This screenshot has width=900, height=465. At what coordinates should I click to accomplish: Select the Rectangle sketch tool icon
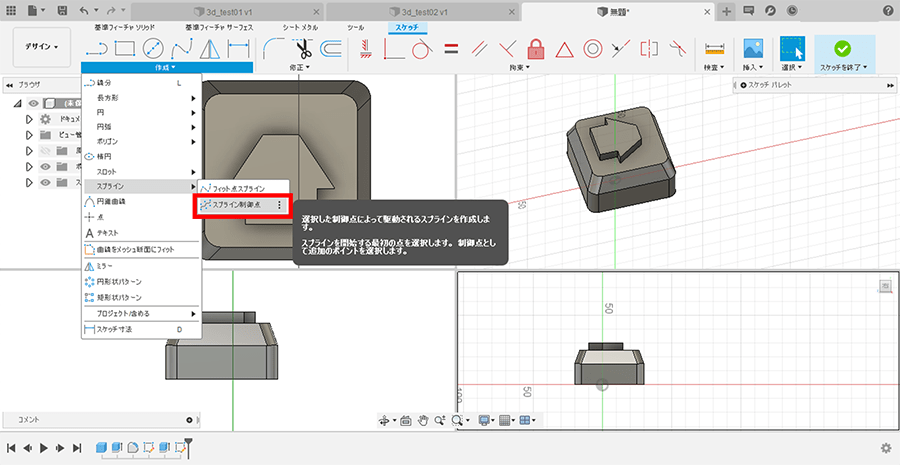(126, 48)
